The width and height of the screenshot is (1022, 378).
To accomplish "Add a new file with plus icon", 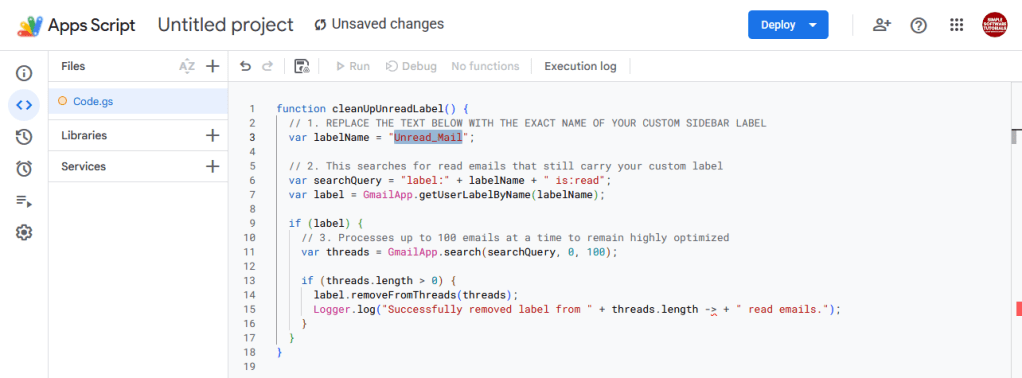I will pyautogui.click(x=212, y=66).
